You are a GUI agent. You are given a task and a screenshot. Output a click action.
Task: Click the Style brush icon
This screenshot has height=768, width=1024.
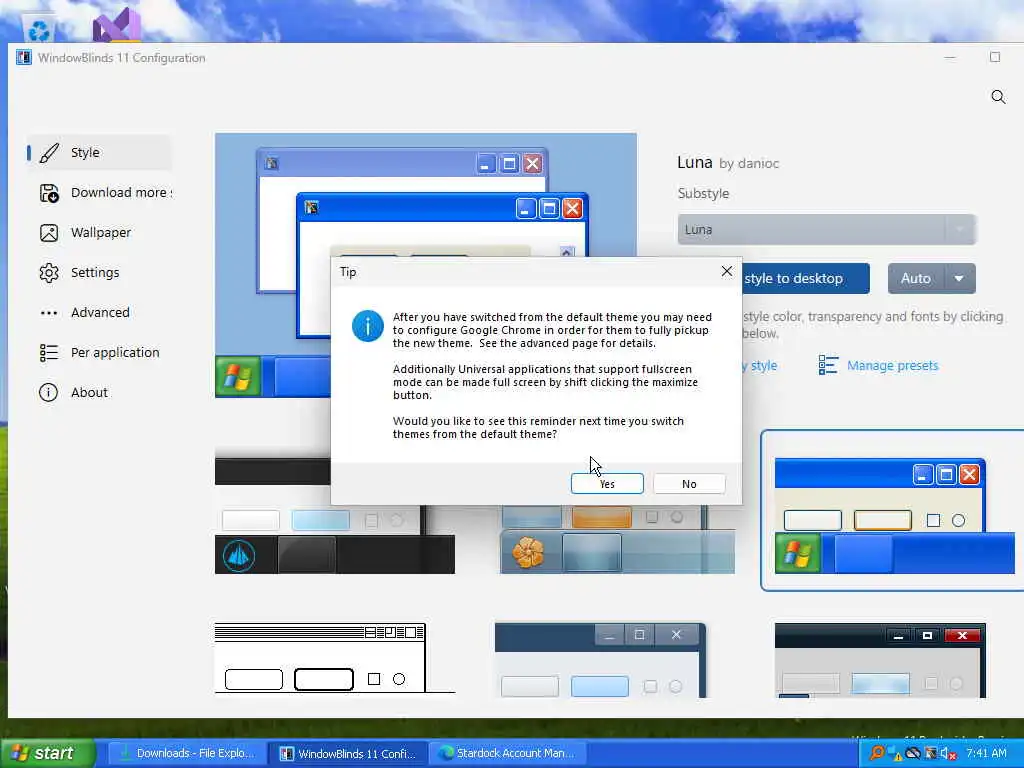pyautogui.click(x=49, y=153)
